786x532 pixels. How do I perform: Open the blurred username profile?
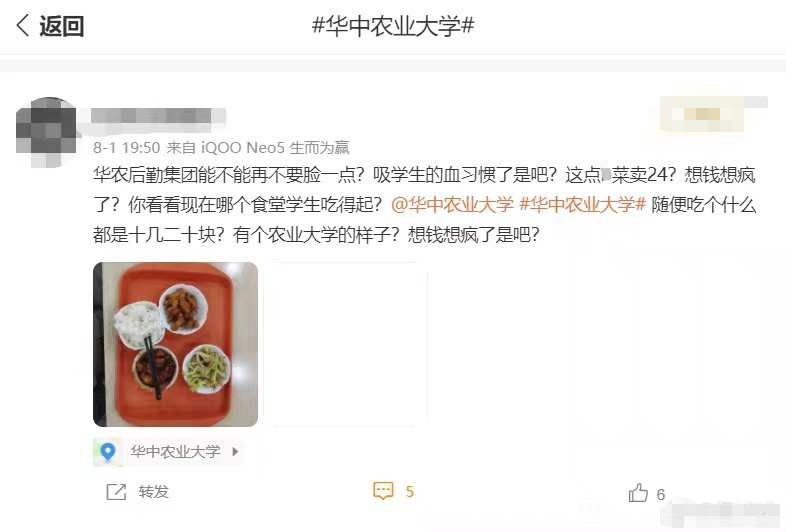(x=158, y=117)
